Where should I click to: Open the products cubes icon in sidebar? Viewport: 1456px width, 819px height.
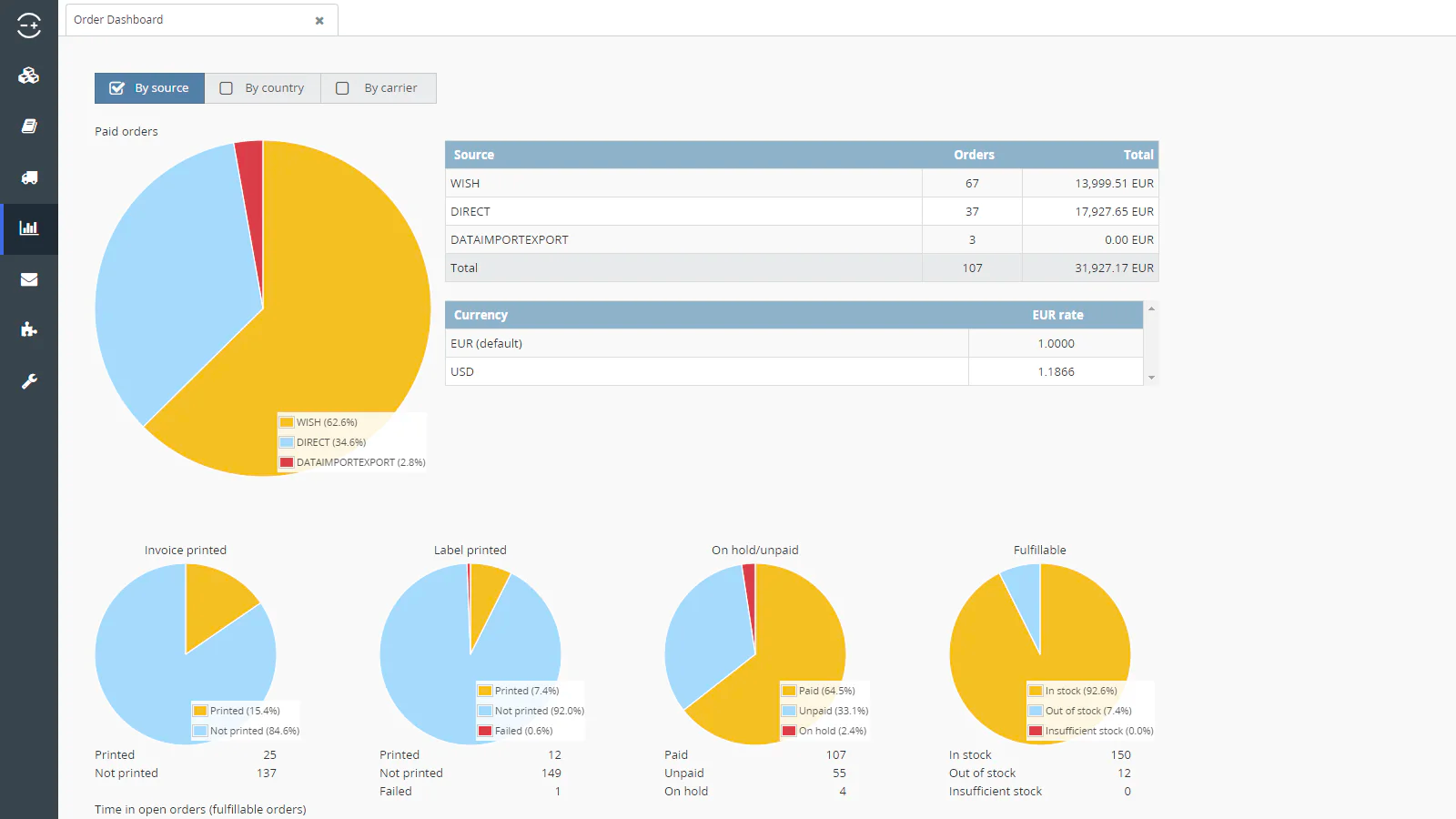(29, 76)
